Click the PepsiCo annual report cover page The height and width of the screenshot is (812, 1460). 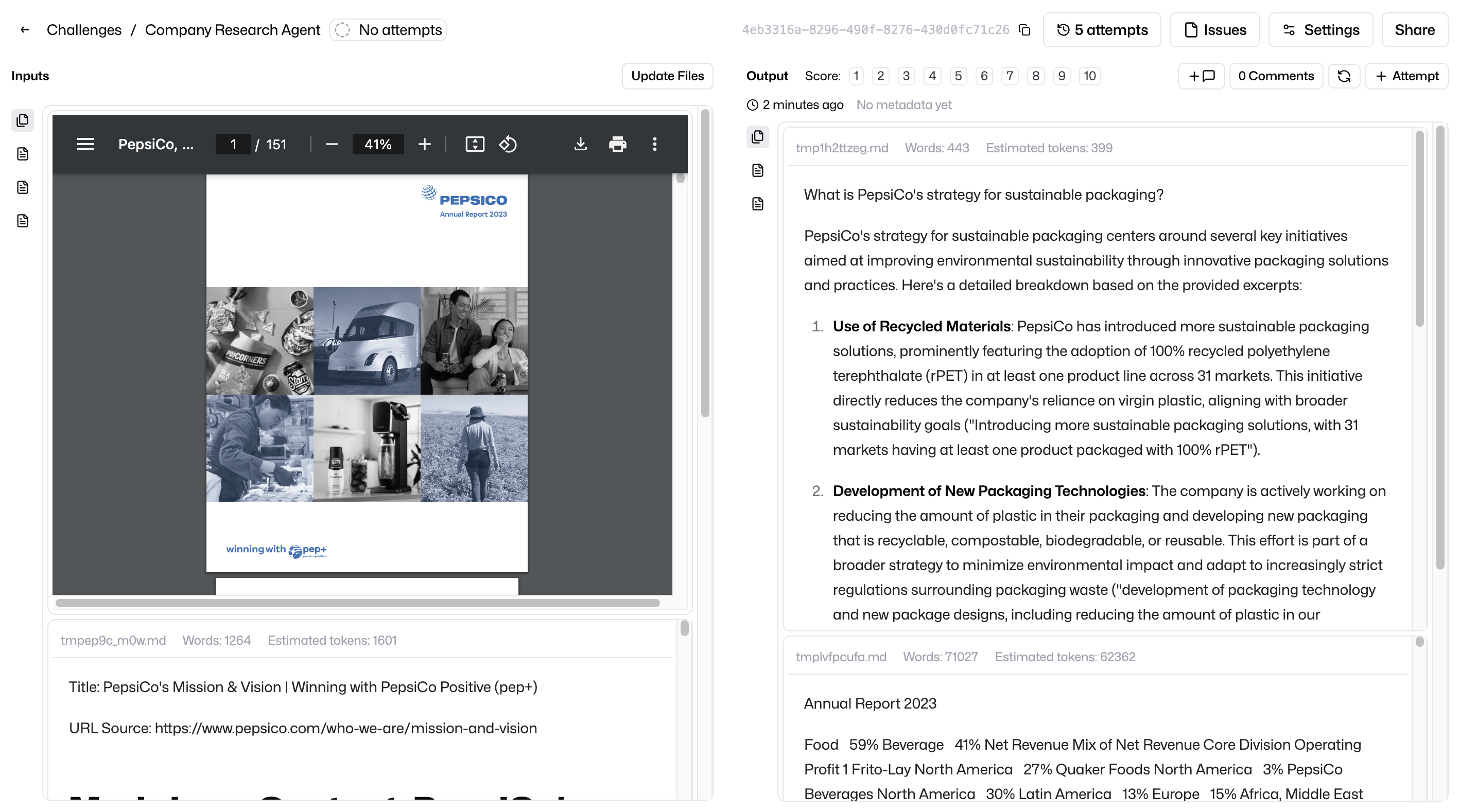point(367,373)
